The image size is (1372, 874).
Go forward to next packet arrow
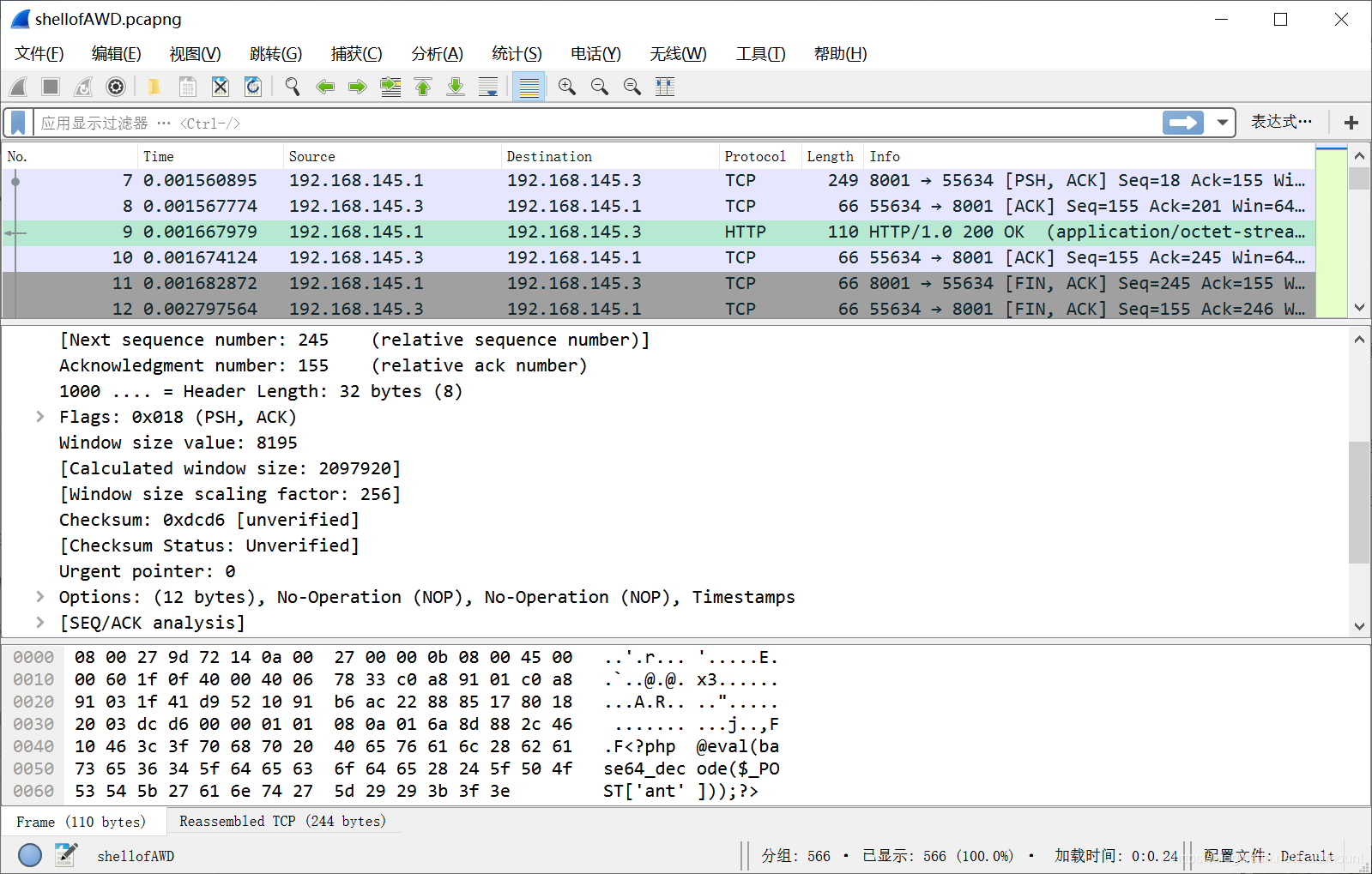click(x=358, y=87)
